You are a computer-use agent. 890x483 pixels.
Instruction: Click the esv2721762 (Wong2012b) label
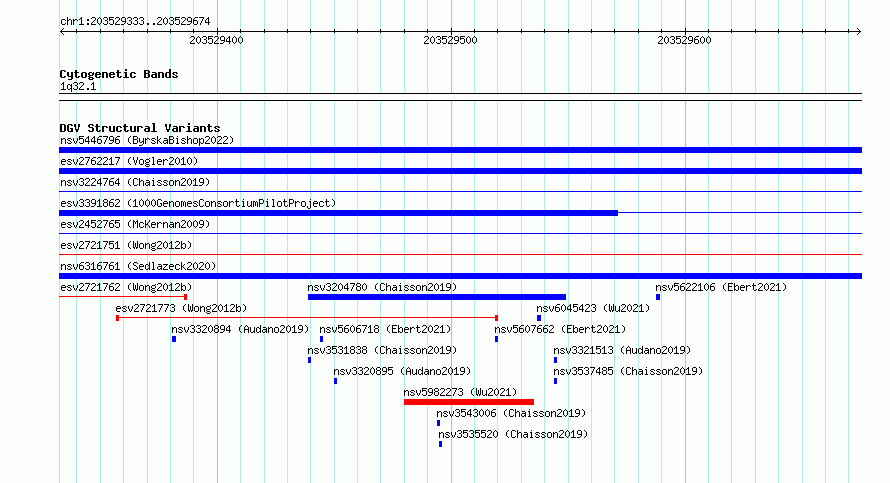126,287
